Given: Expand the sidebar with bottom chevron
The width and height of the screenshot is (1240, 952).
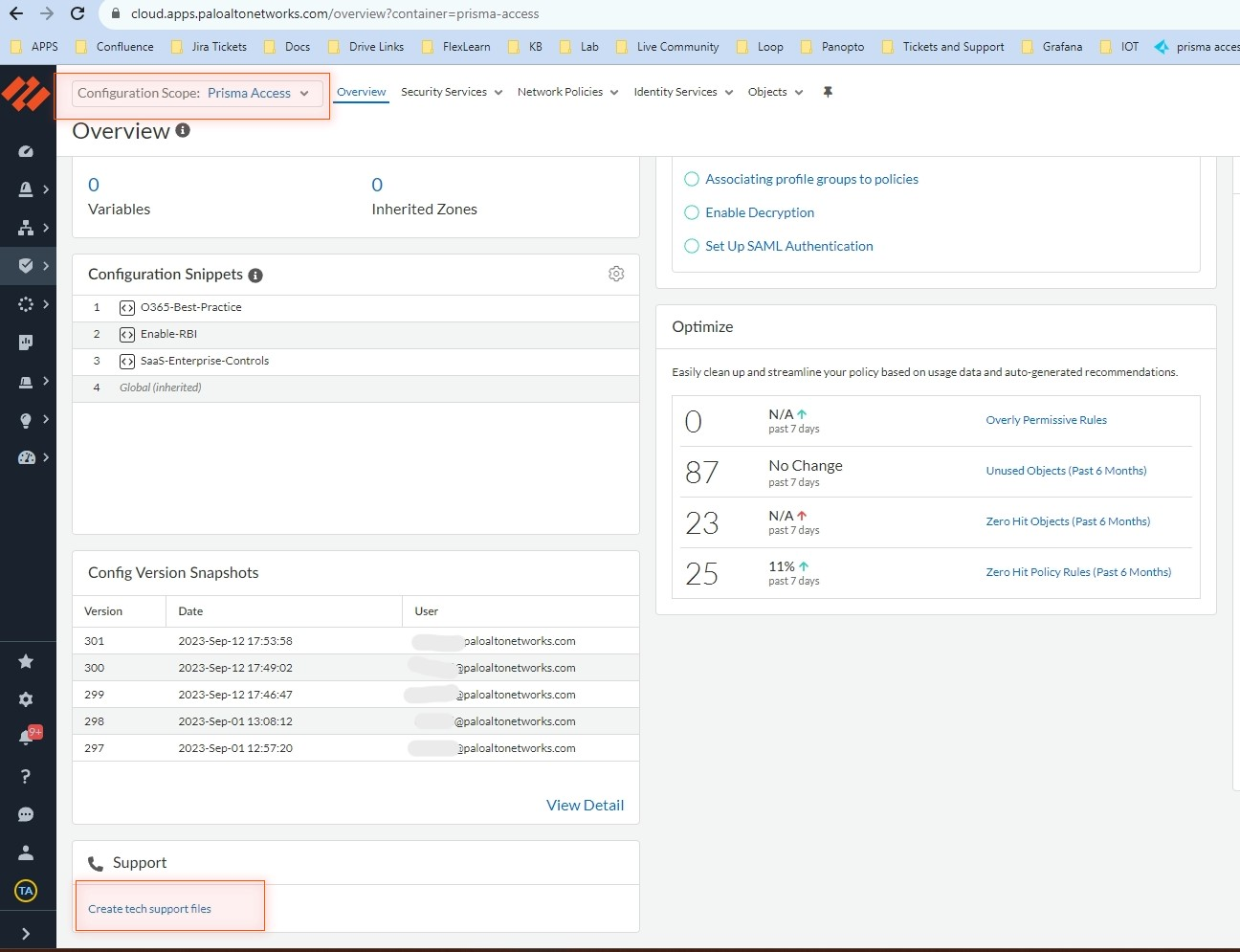Looking at the screenshot, I should (26, 933).
